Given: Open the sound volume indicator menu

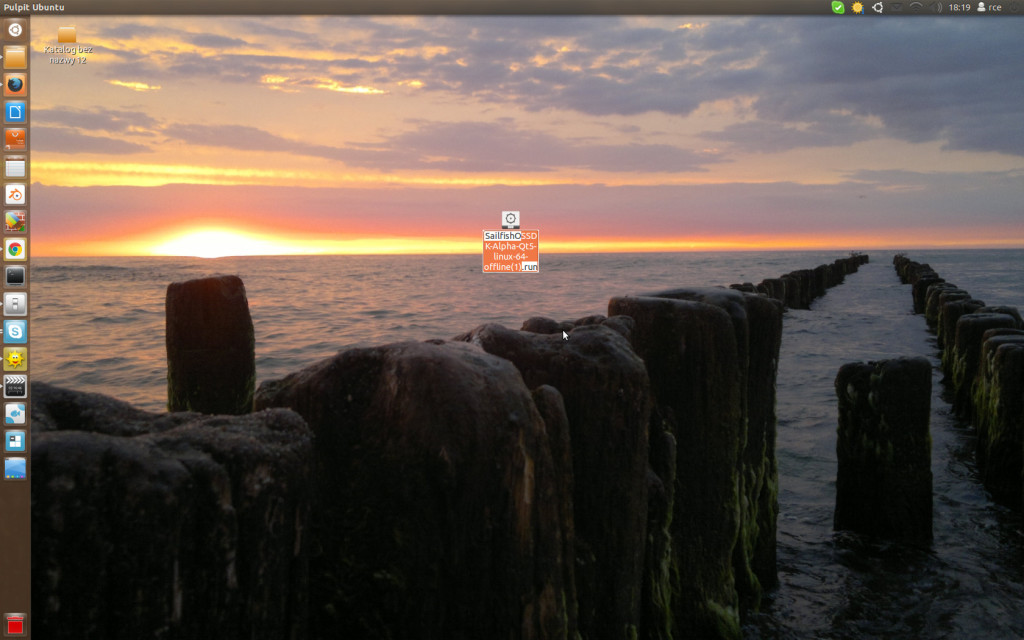Looking at the screenshot, I should click(x=937, y=7).
